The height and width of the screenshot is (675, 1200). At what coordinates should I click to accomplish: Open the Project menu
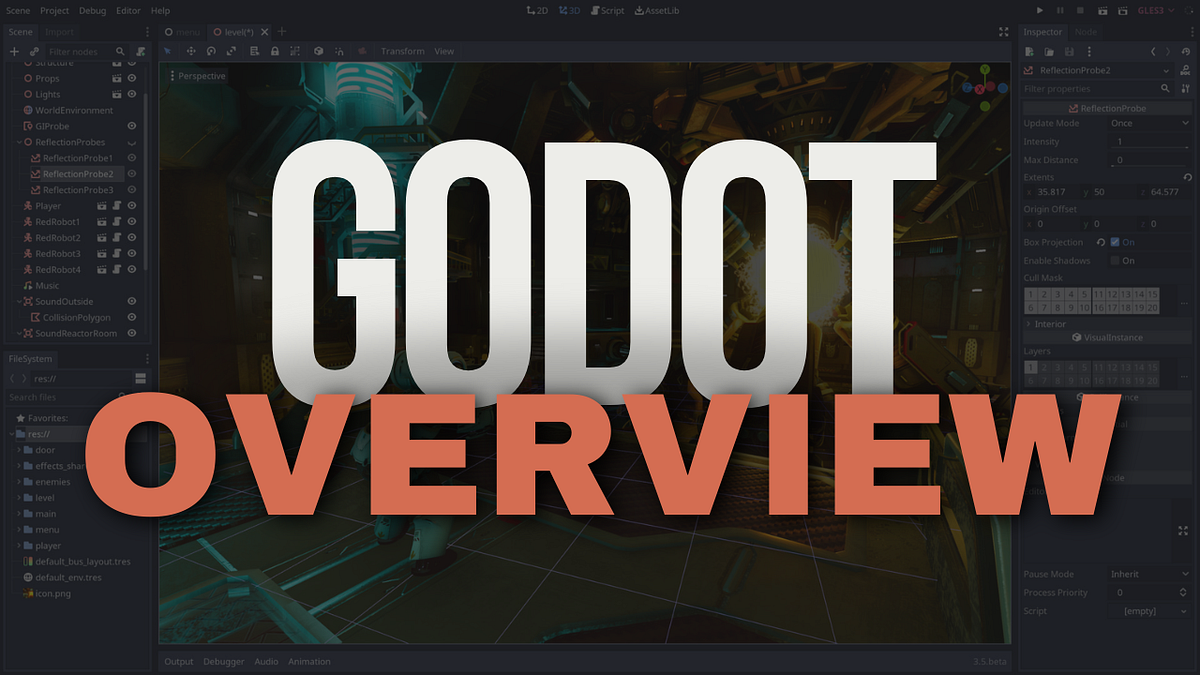(x=54, y=10)
